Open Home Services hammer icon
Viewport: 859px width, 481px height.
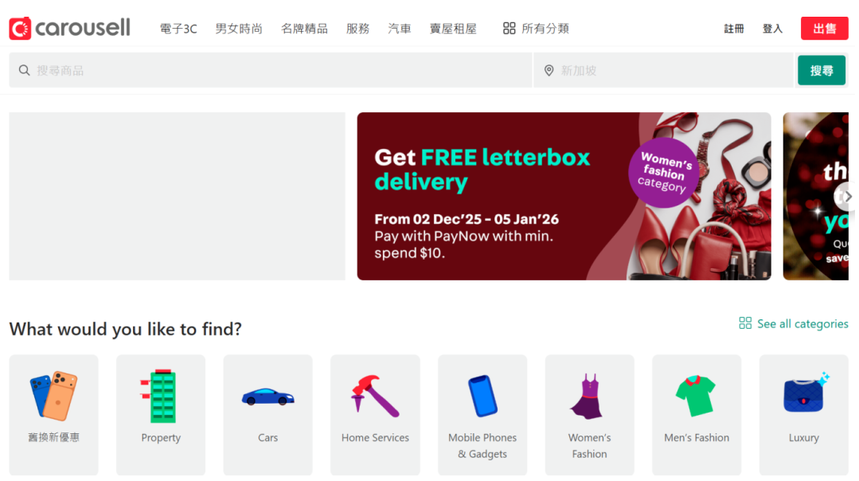point(375,396)
